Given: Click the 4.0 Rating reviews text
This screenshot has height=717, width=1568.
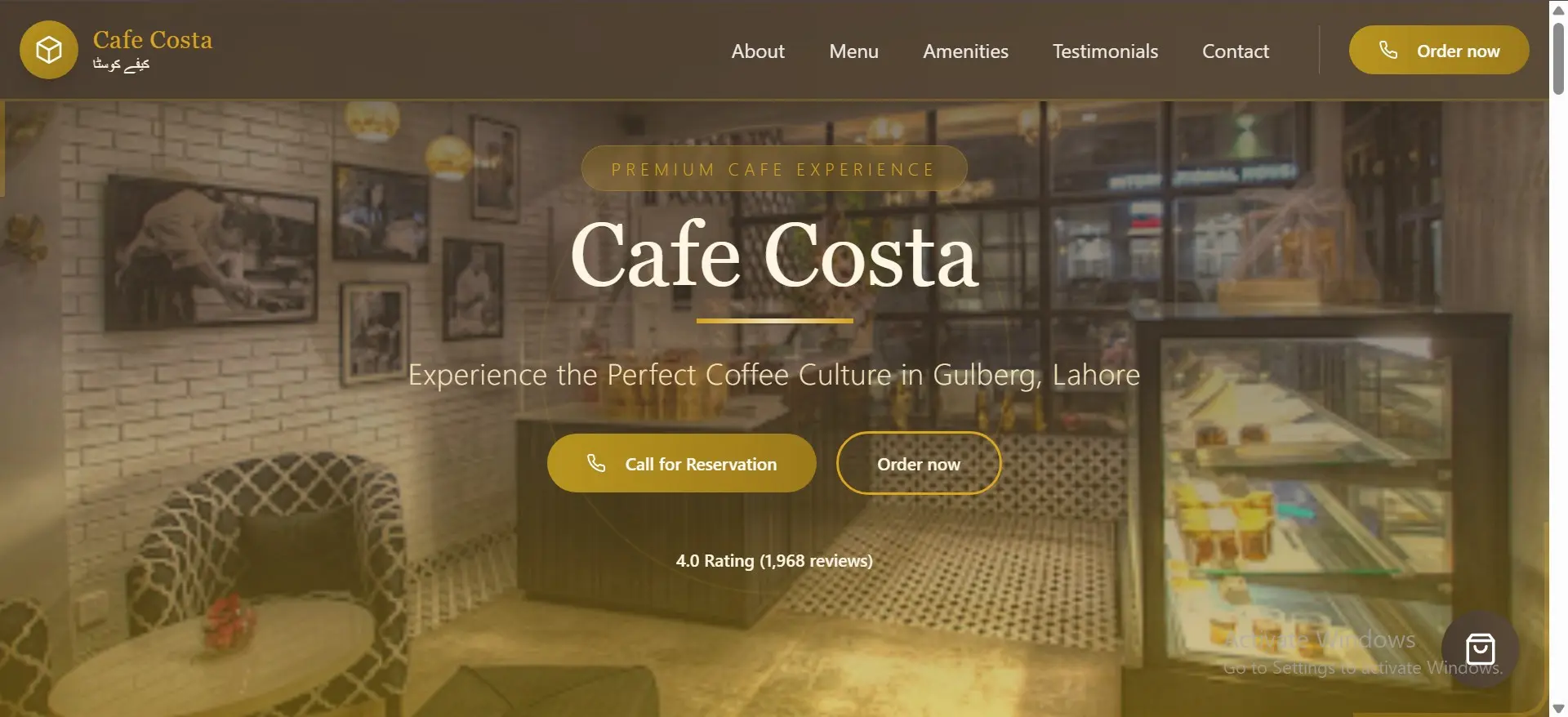Looking at the screenshot, I should click(x=774, y=561).
